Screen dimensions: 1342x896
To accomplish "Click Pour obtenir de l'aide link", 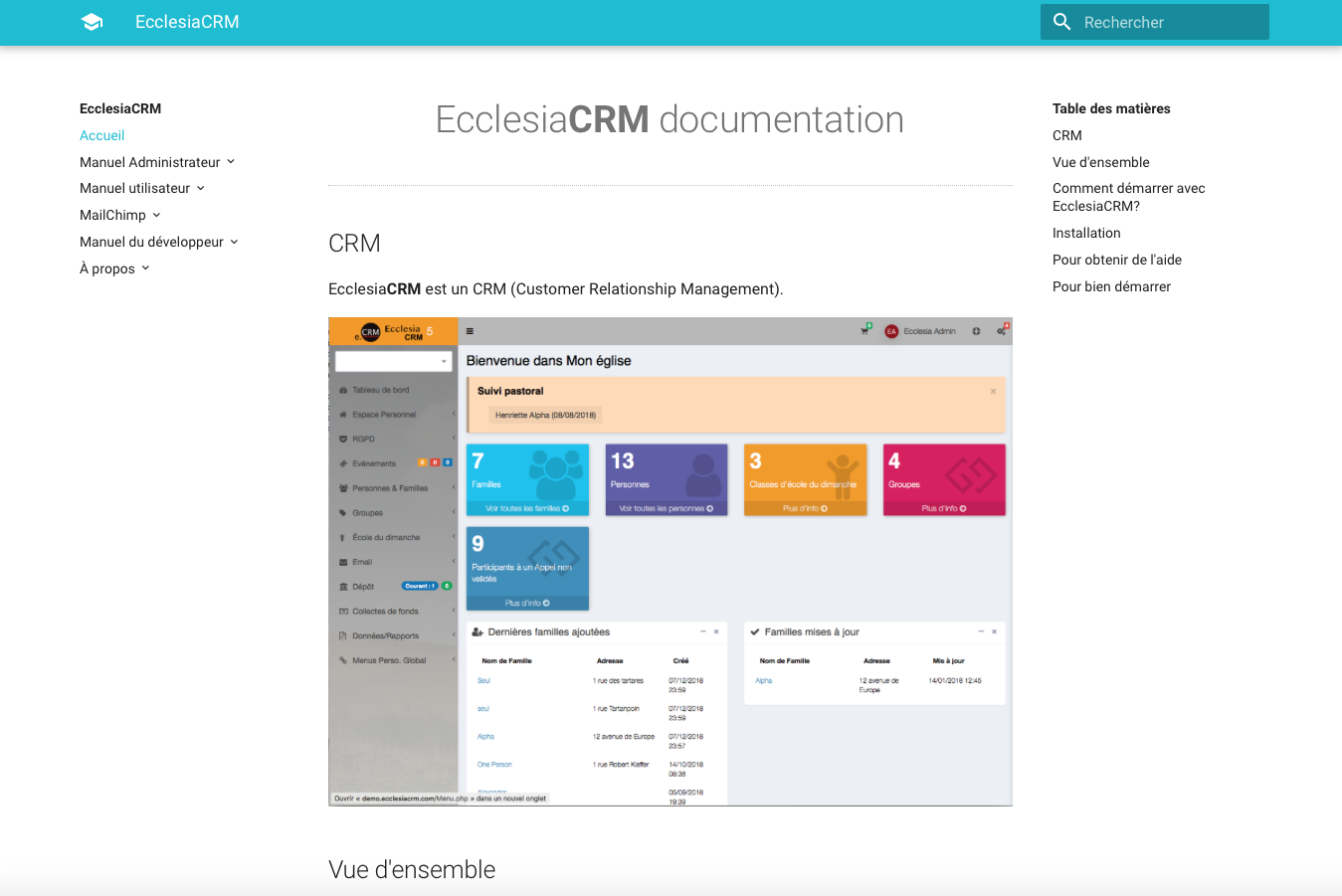I will [1116, 260].
